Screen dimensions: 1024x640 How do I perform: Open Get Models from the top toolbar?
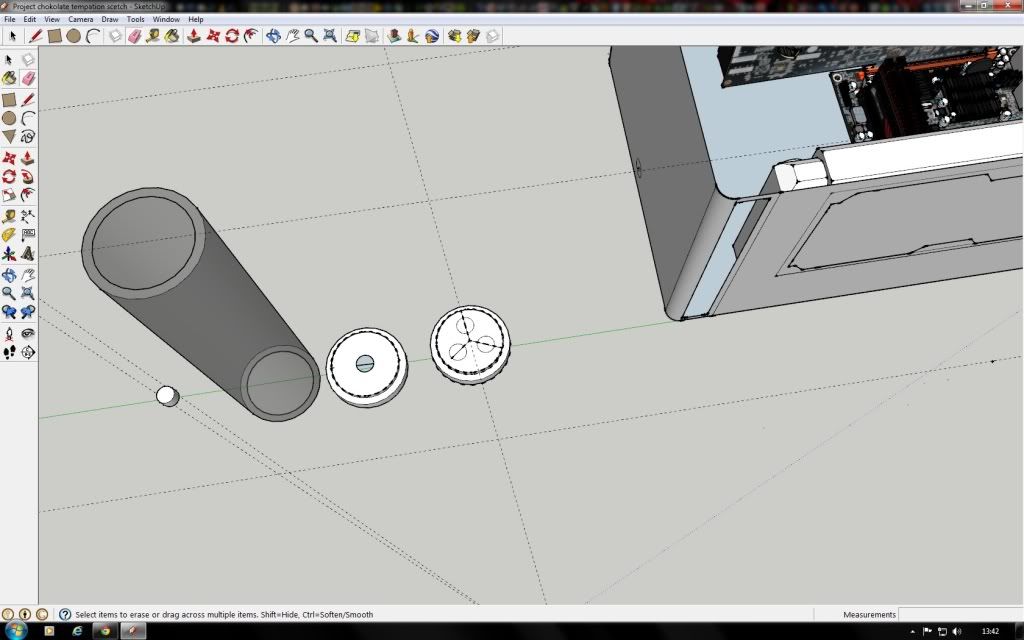tap(454, 36)
